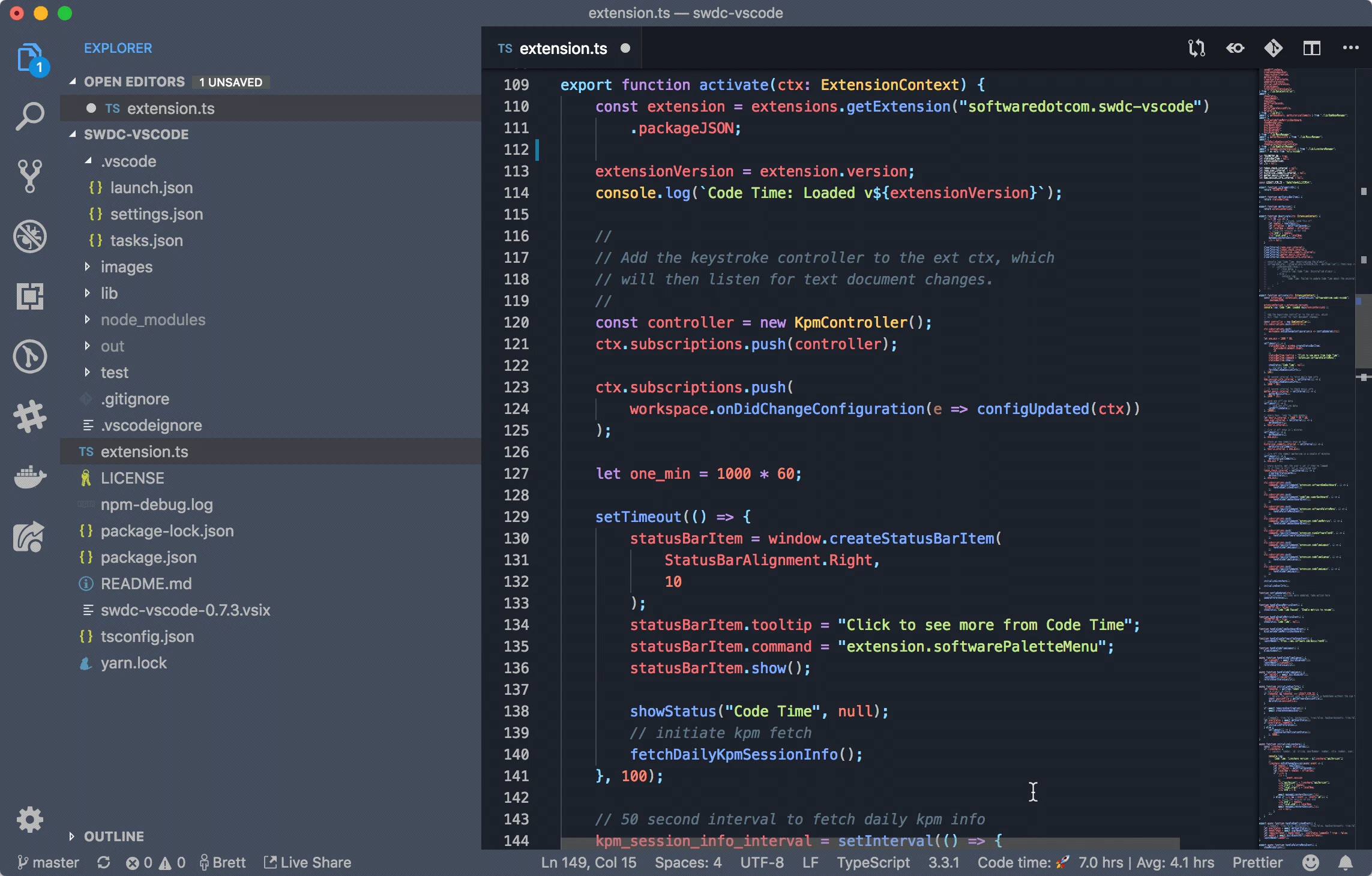The width and height of the screenshot is (1372, 876).
Task: Click the master branch indicator
Action: coord(50,863)
